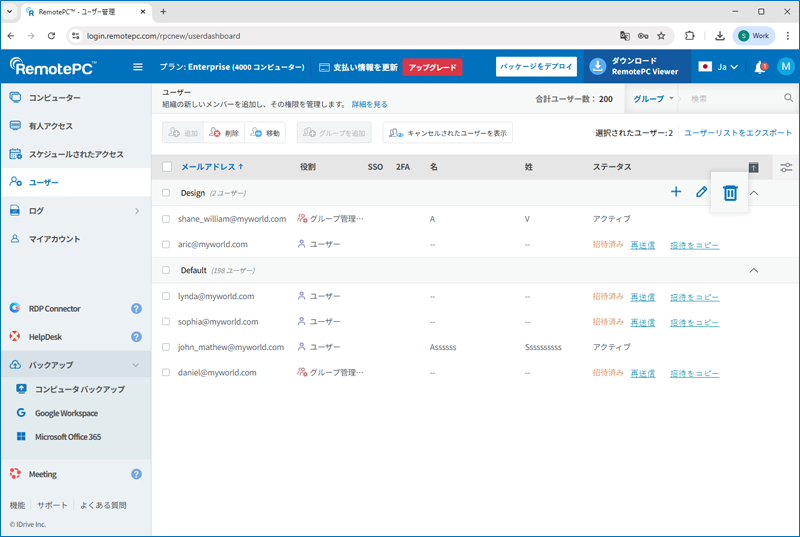The width and height of the screenshot is (800, 537).
Task: Check the daniel@myworld.com checkbox
Action: (166, 373)
